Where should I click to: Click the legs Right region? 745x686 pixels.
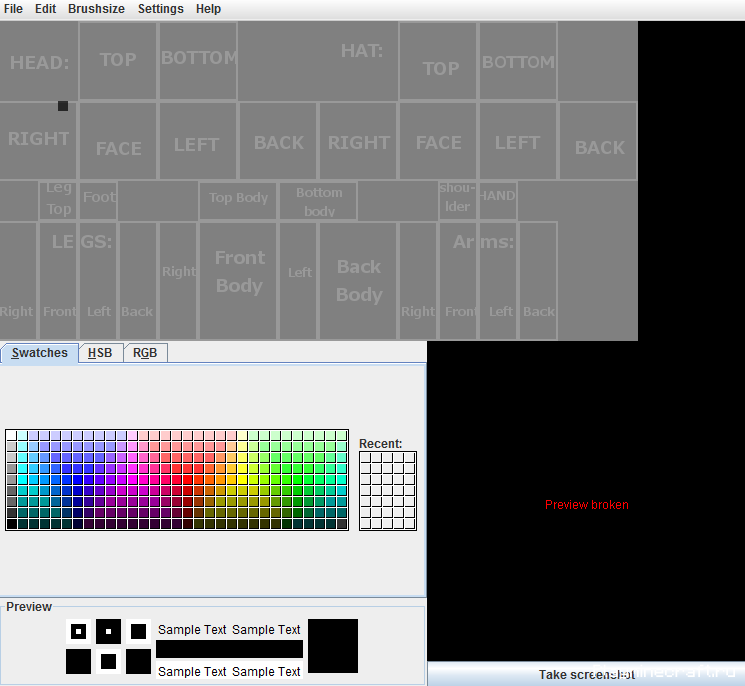point(18,280)
